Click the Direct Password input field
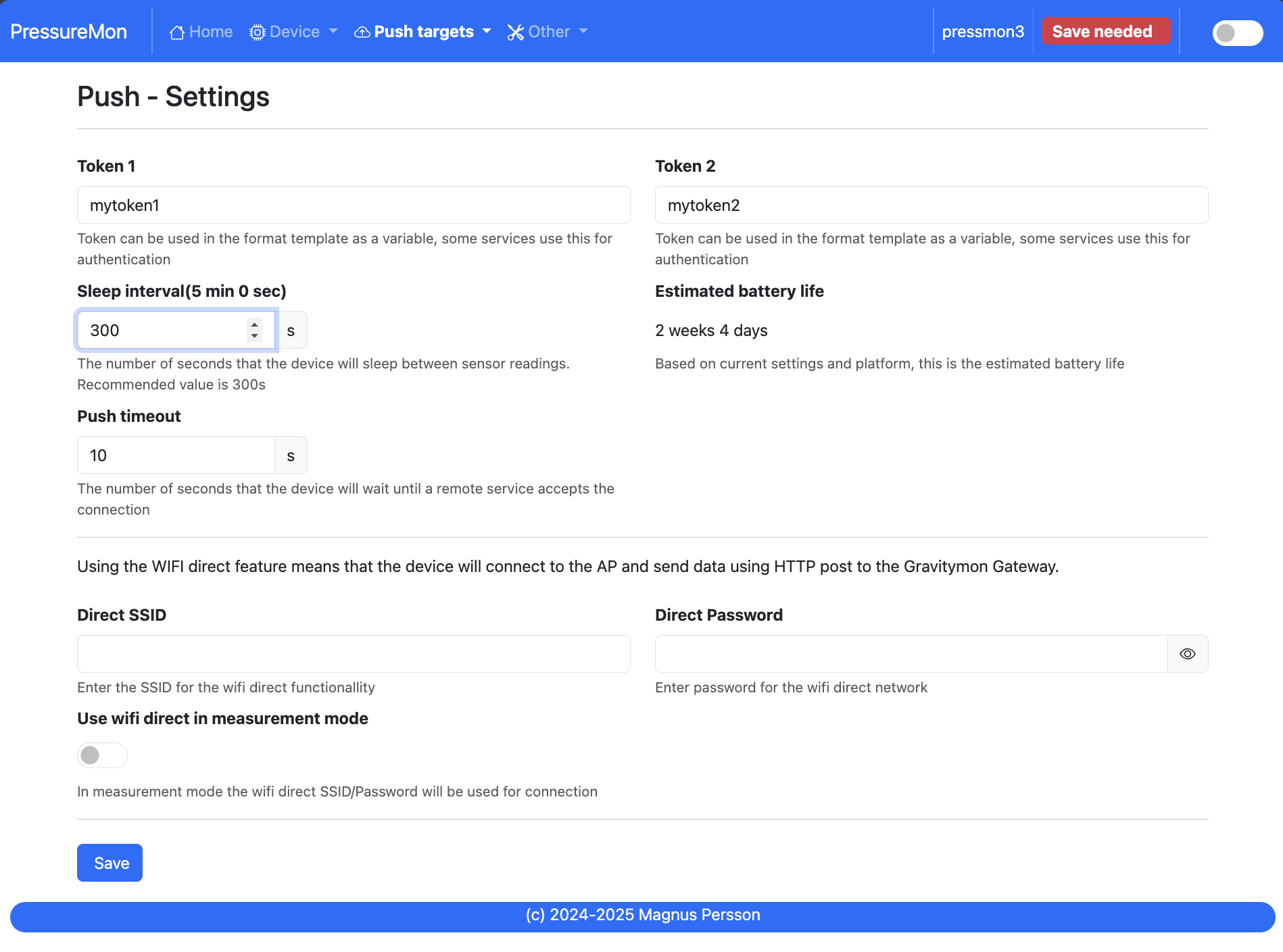The width and height of the screenshot is (1283, 952). 911,654
